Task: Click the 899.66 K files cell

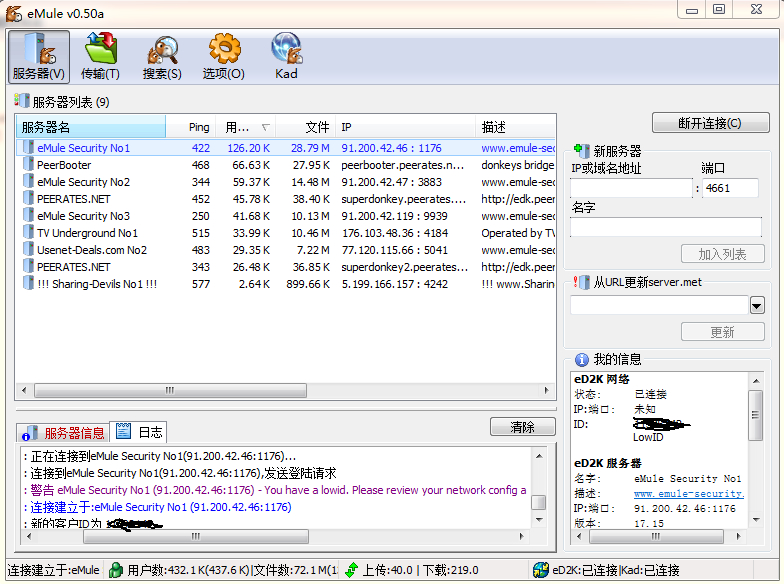Action: (308, 284)
